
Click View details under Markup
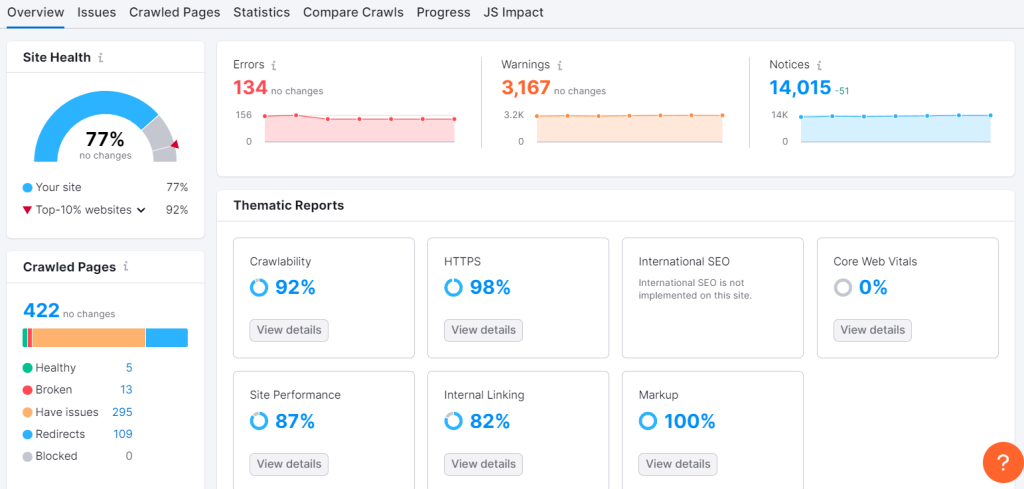pyautogui.click(x=678, y=464)
